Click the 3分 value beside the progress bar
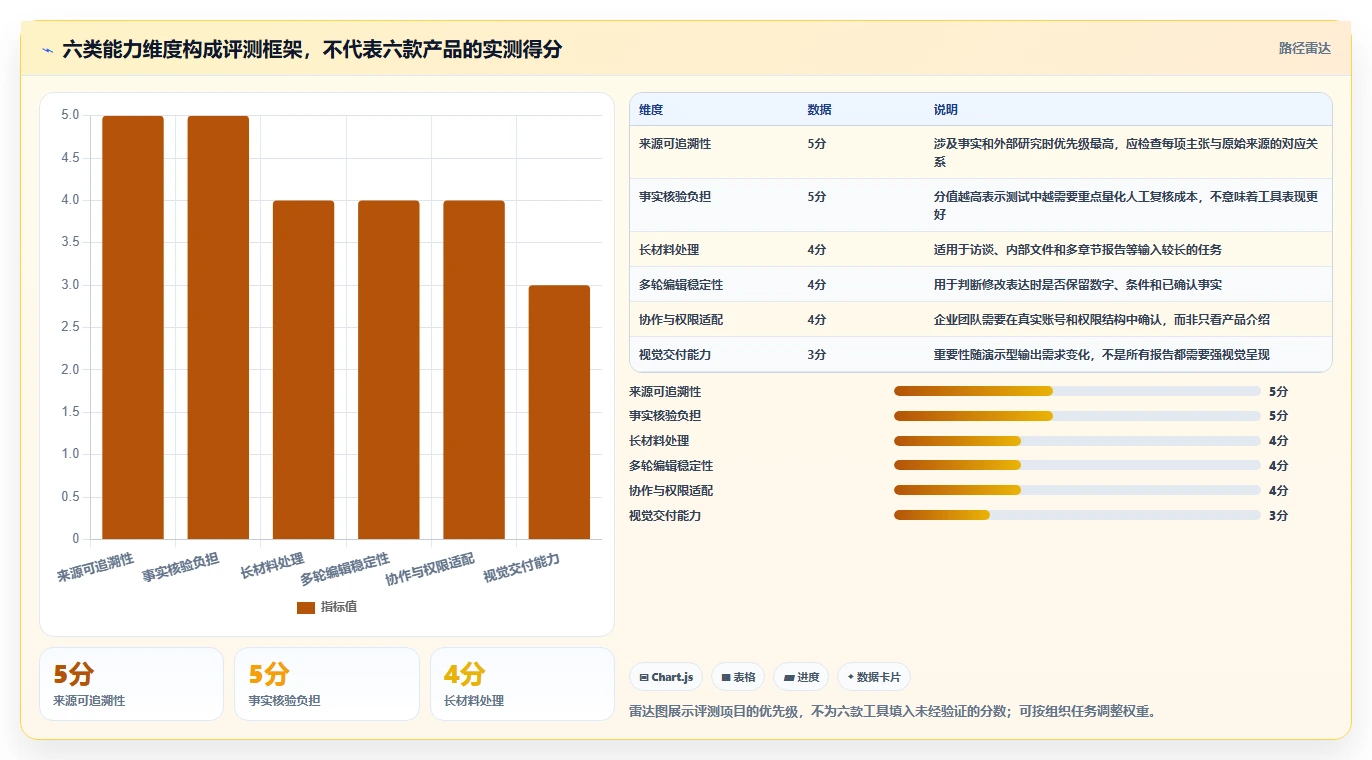The image size is (1372, 760). click(1279, 515)
